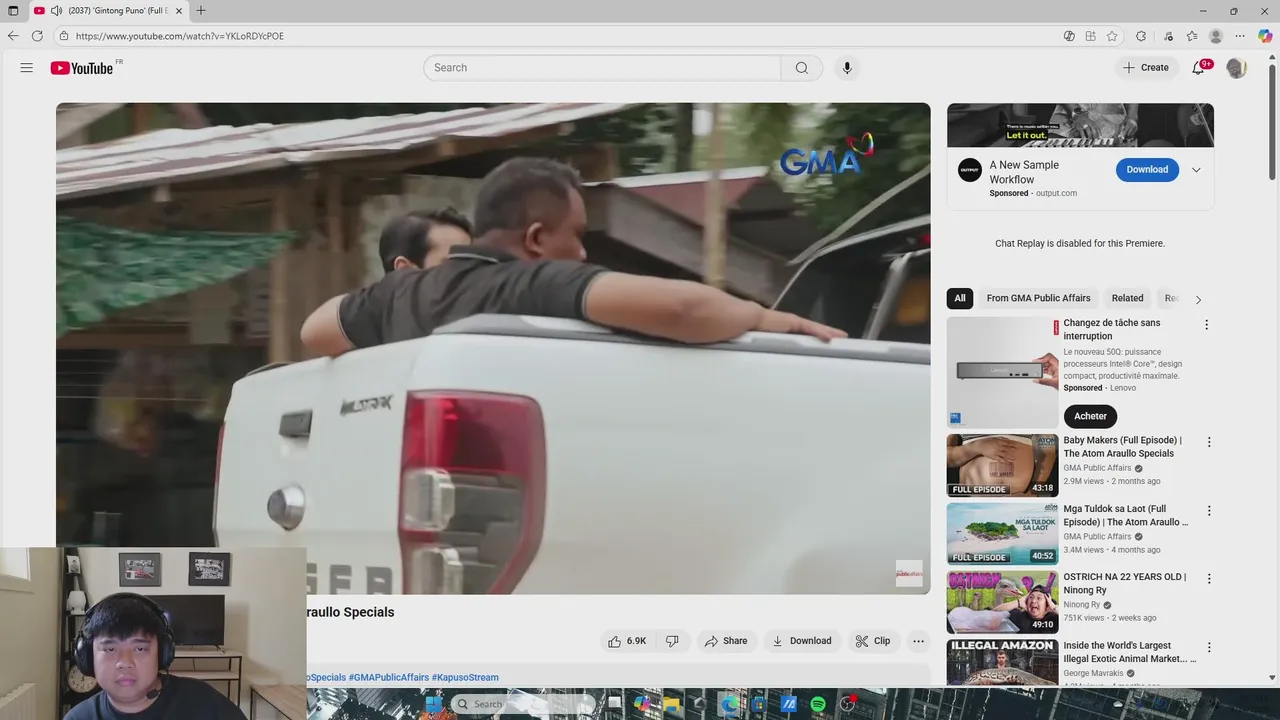Visit GMA Public Affairs channel under Baby Makers
The height and width of the screenshot is (720, 1280).
(x=1097, y=468)
